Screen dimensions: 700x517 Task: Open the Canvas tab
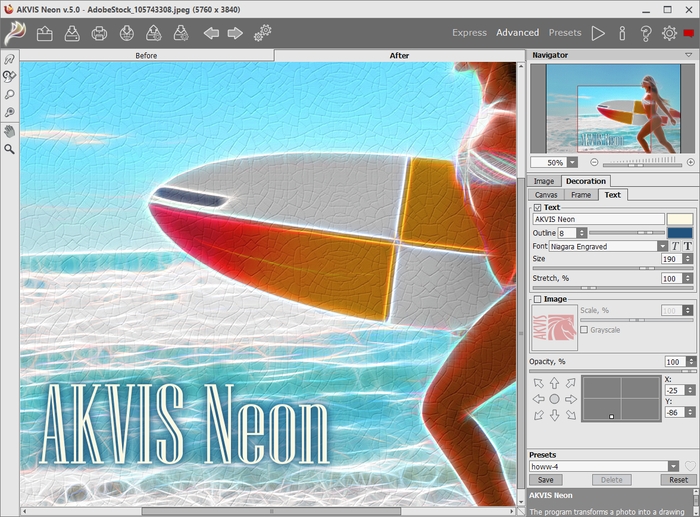coord(546,195)
